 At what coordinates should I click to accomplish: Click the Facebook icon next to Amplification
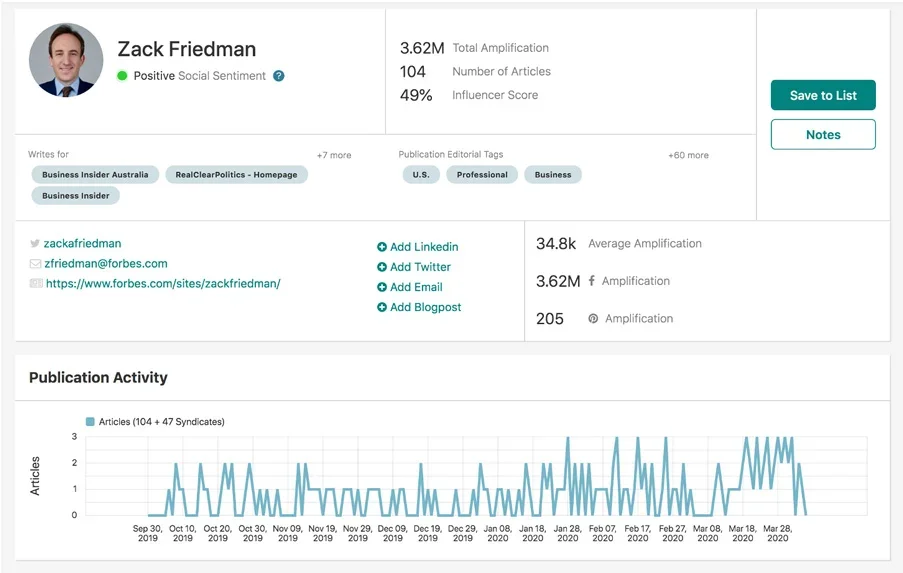click(x=592, y=281)
